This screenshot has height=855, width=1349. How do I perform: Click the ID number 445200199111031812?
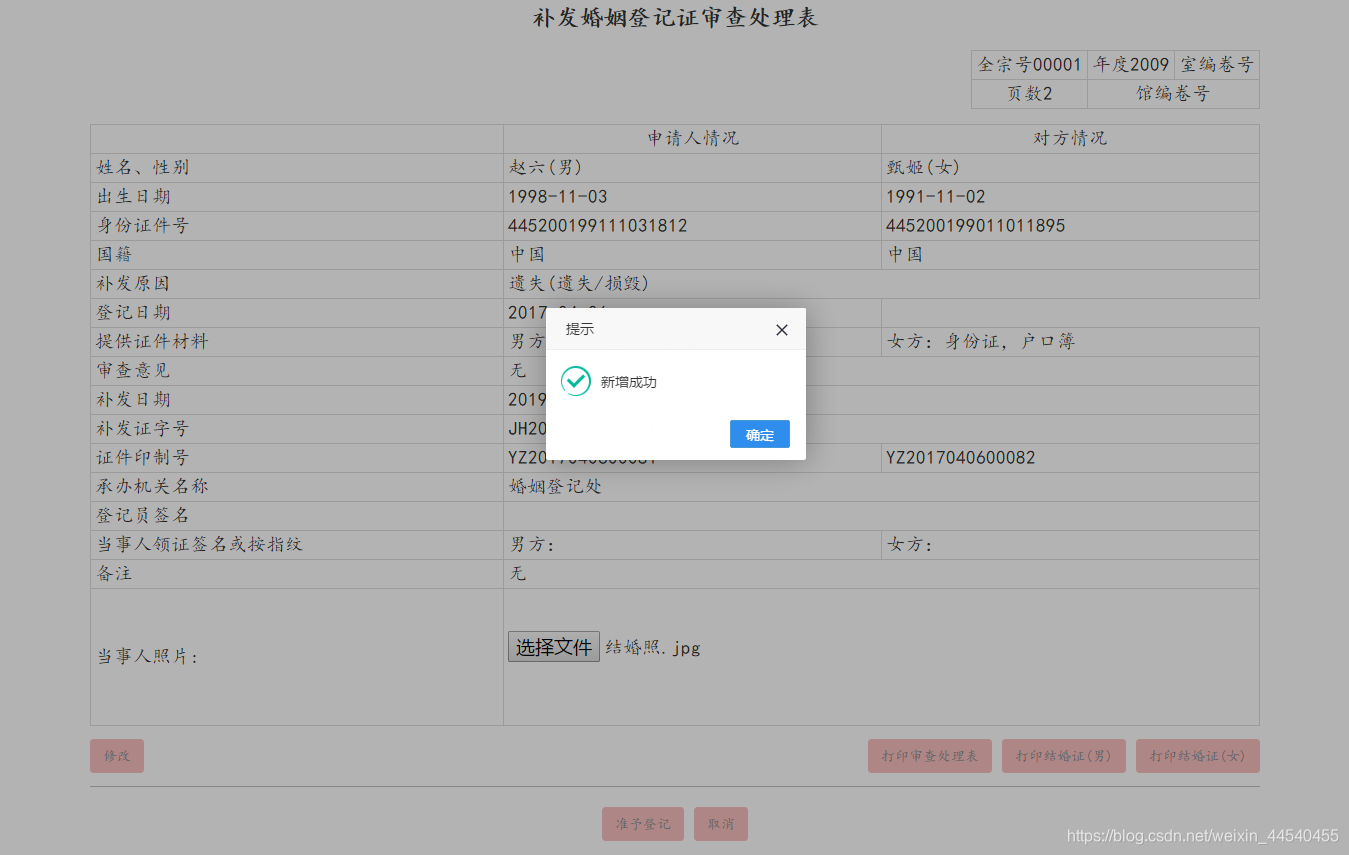[598, 225]
